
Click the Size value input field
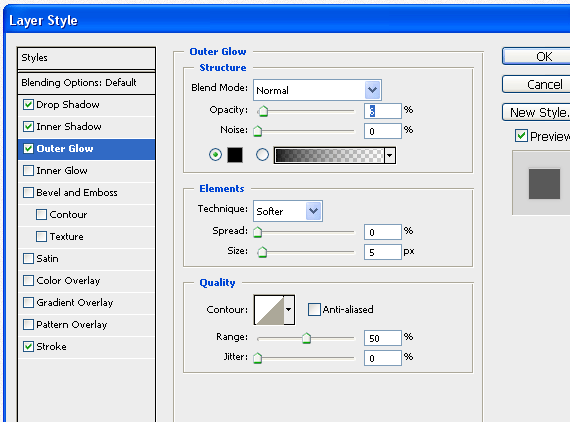[x=383, y=252]
